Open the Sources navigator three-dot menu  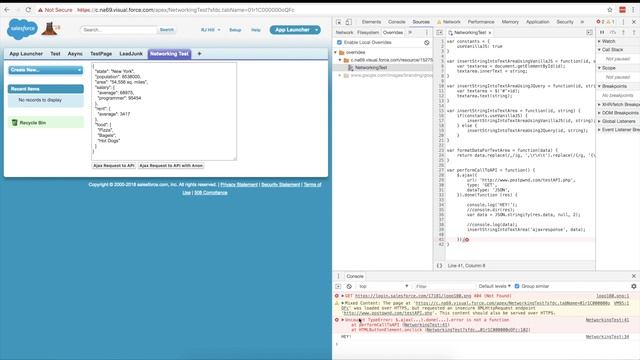tap(427, 32)
